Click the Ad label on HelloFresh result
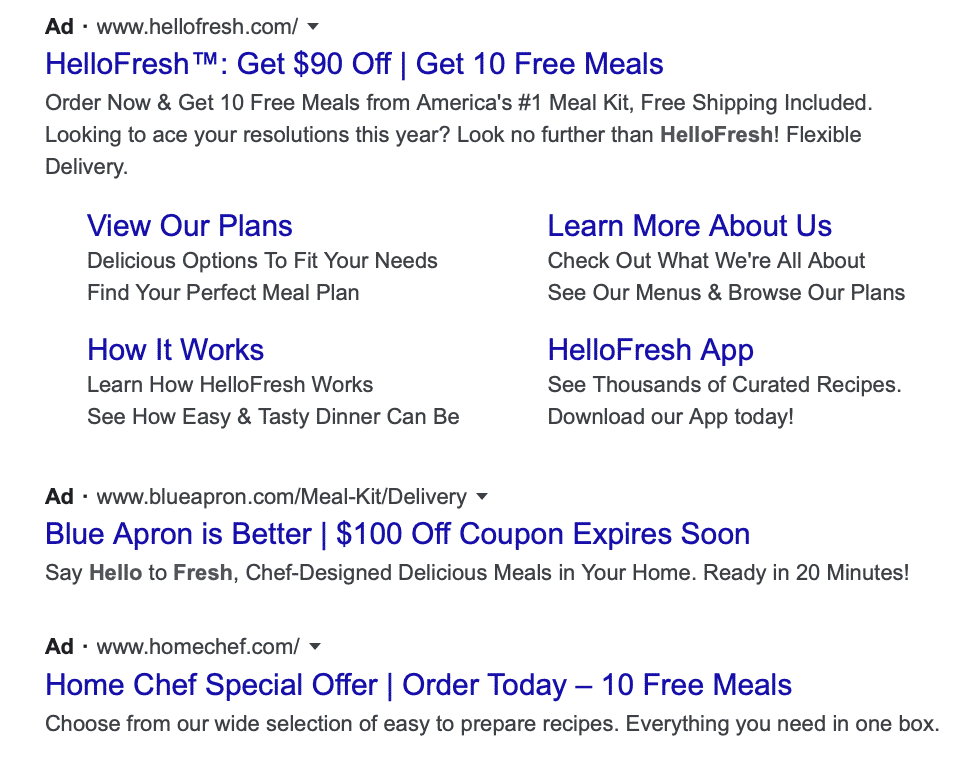The width and height of the screenshot is (978, 766). click(59, 27)
